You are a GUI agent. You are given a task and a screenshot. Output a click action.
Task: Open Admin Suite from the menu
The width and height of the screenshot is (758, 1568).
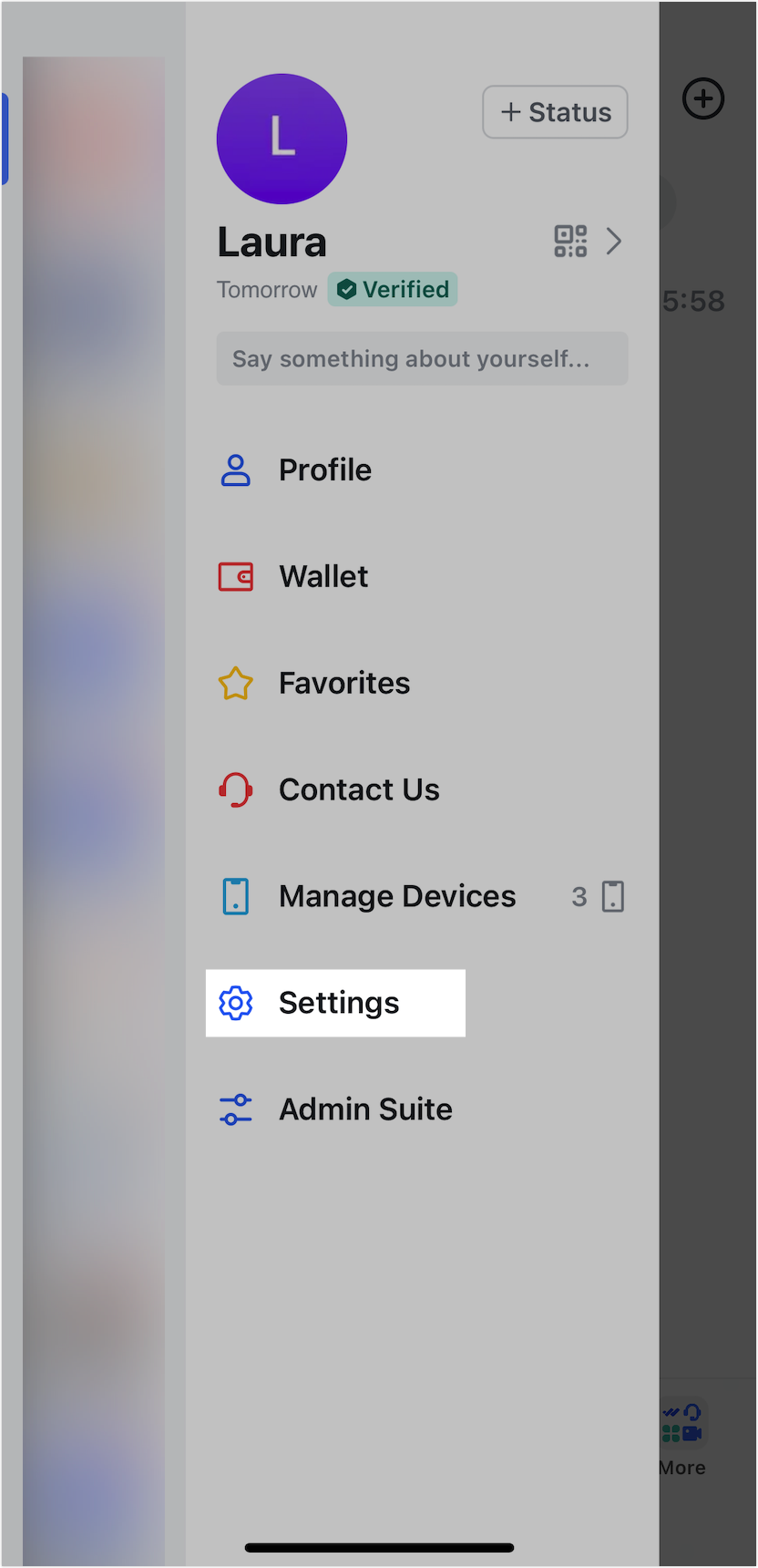365,1109
